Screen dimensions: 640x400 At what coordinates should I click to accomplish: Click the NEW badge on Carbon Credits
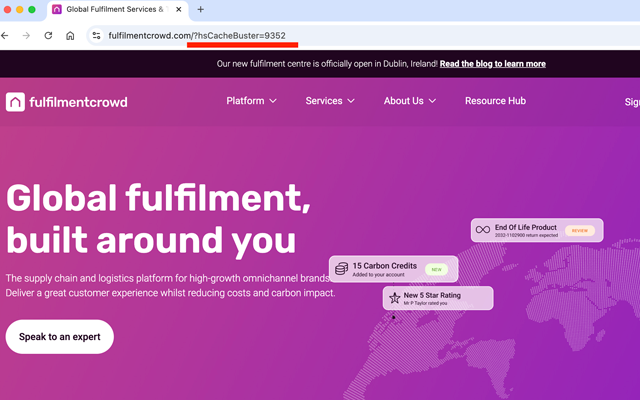(x=436, y=269)
